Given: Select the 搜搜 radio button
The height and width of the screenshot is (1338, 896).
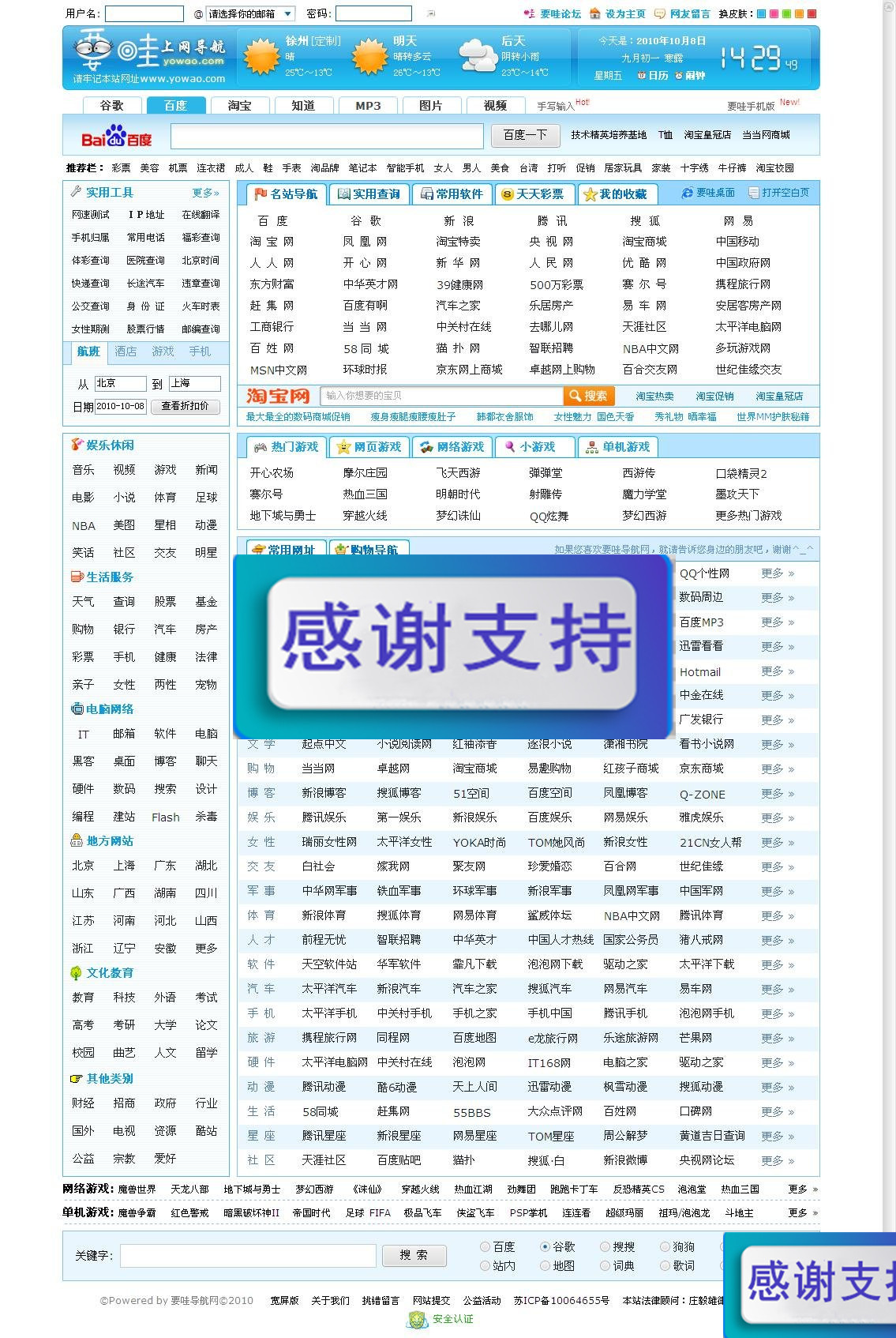Looking at the screenshot, I should tap(605, 1246).
